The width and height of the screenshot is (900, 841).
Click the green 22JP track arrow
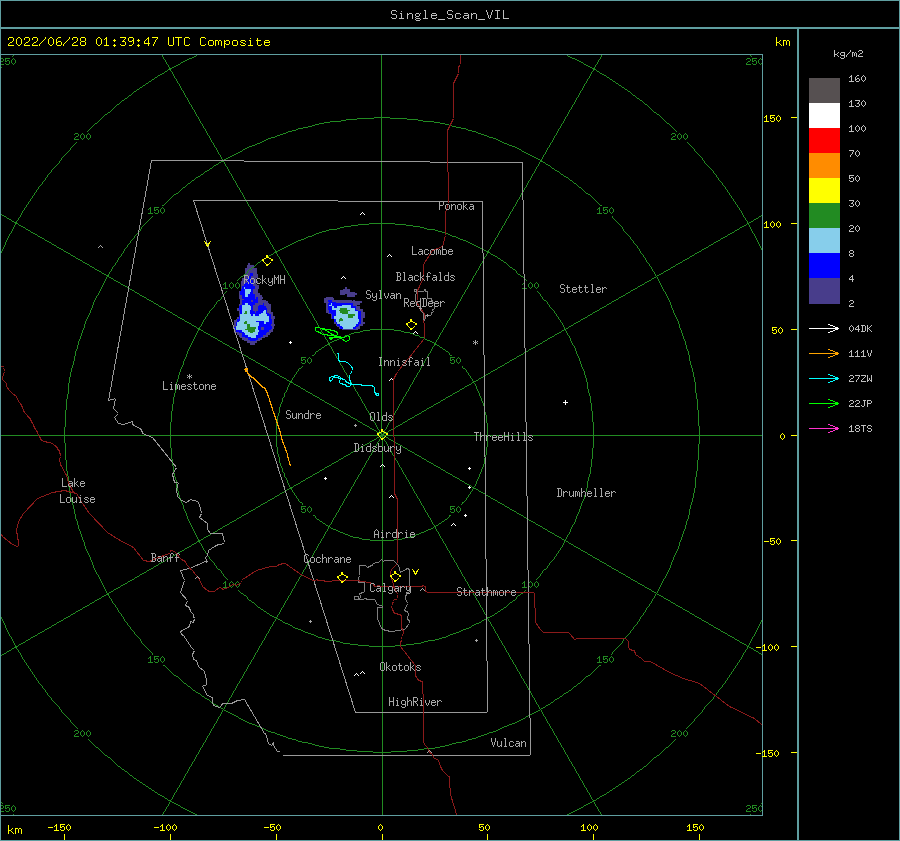(824, 404)
